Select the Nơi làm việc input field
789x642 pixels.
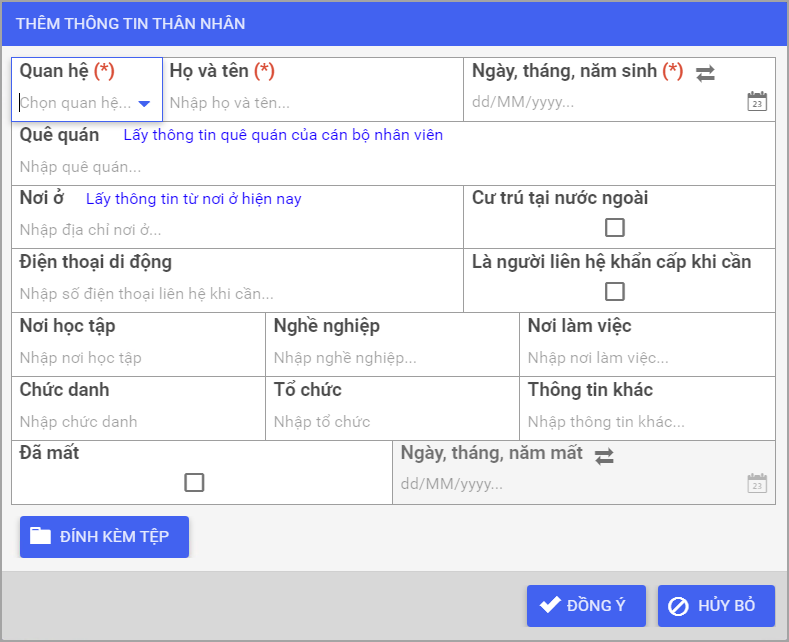(647, 358)
